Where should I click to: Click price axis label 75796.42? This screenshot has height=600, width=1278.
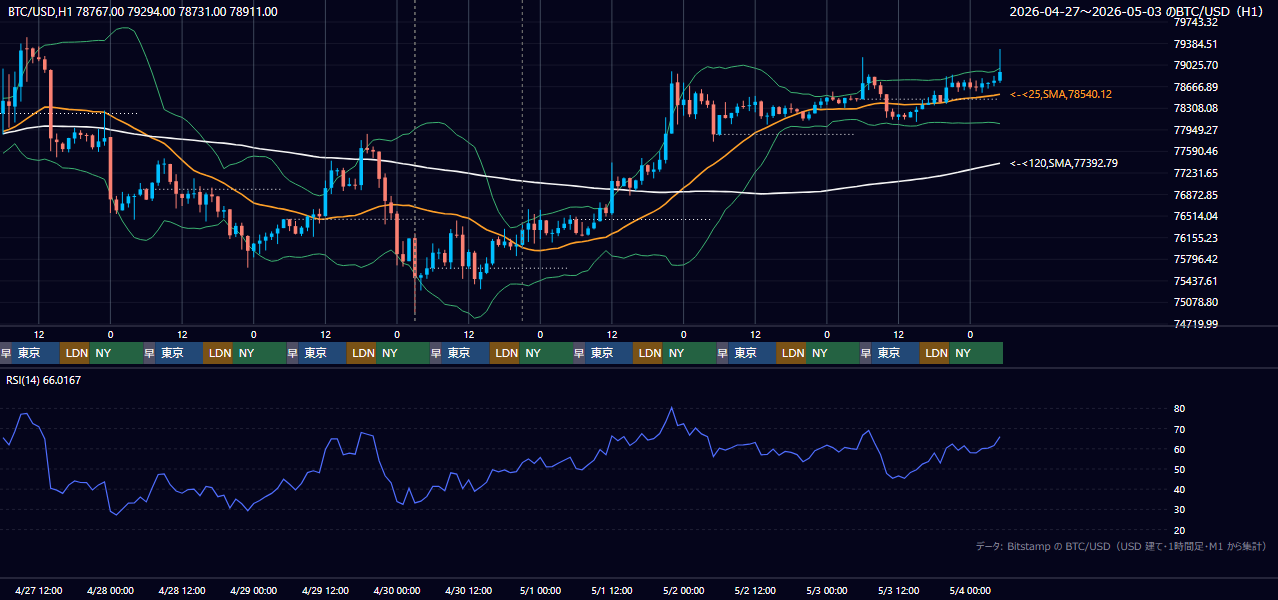[x=1195, y=259]
